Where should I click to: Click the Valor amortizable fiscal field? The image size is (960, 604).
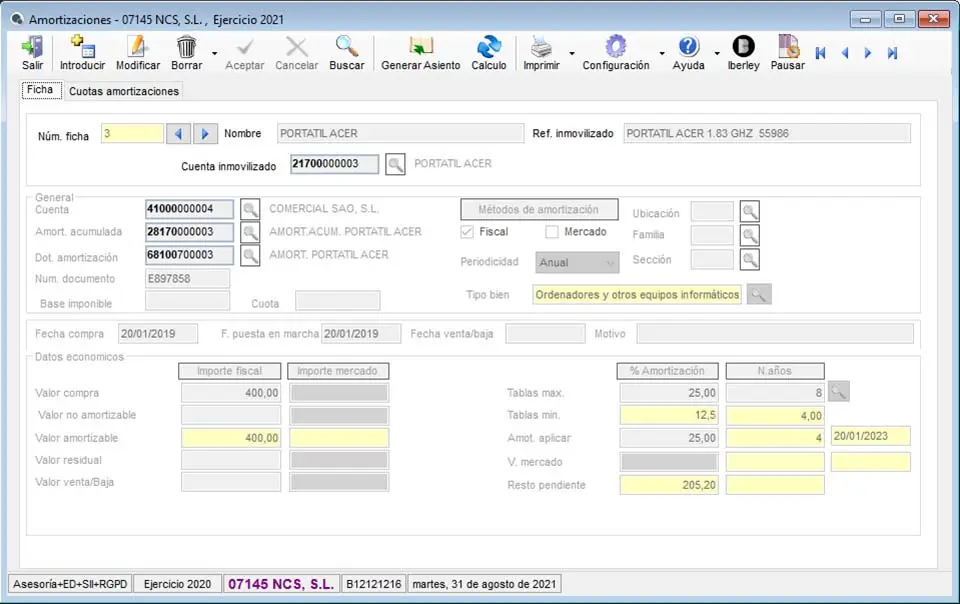click(231, 438)
